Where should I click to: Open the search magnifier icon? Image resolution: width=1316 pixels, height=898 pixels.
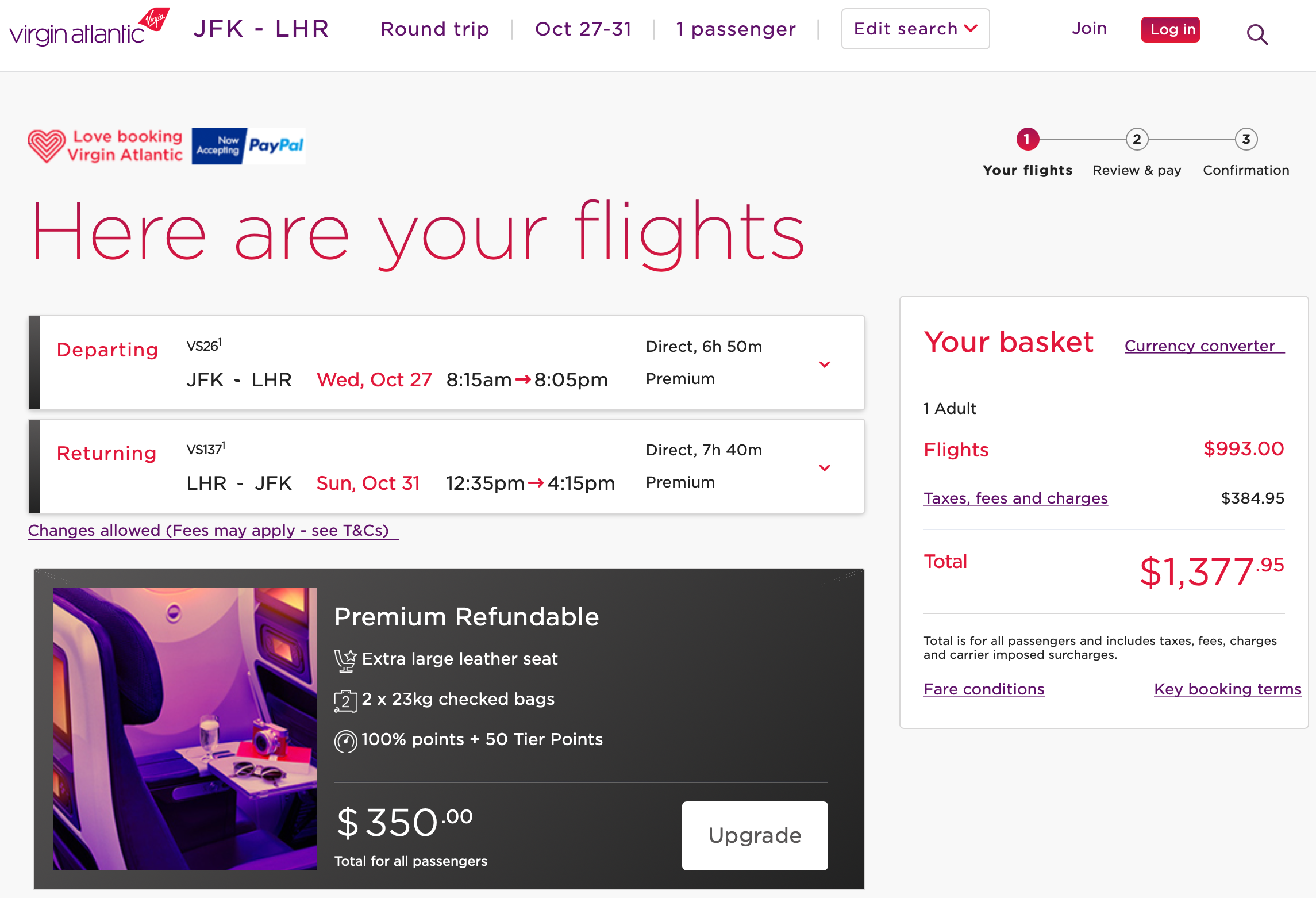(1257, 35)
